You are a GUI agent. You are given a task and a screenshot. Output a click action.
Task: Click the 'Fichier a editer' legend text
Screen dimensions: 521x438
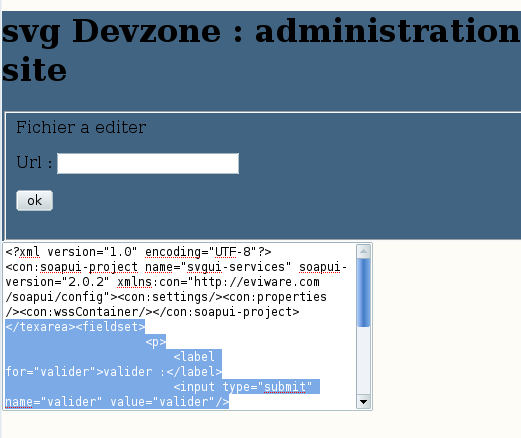click(x=81, y=127)
